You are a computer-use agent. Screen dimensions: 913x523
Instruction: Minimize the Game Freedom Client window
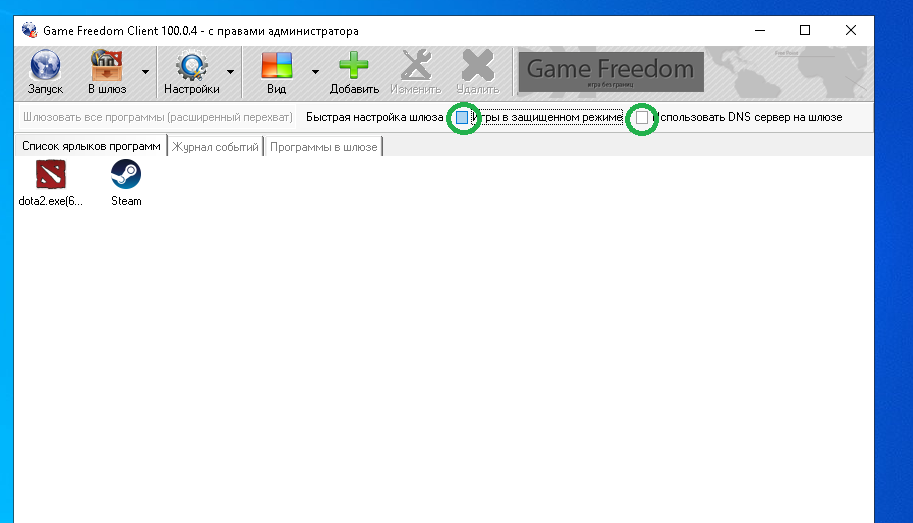click(x=760, y=30)
